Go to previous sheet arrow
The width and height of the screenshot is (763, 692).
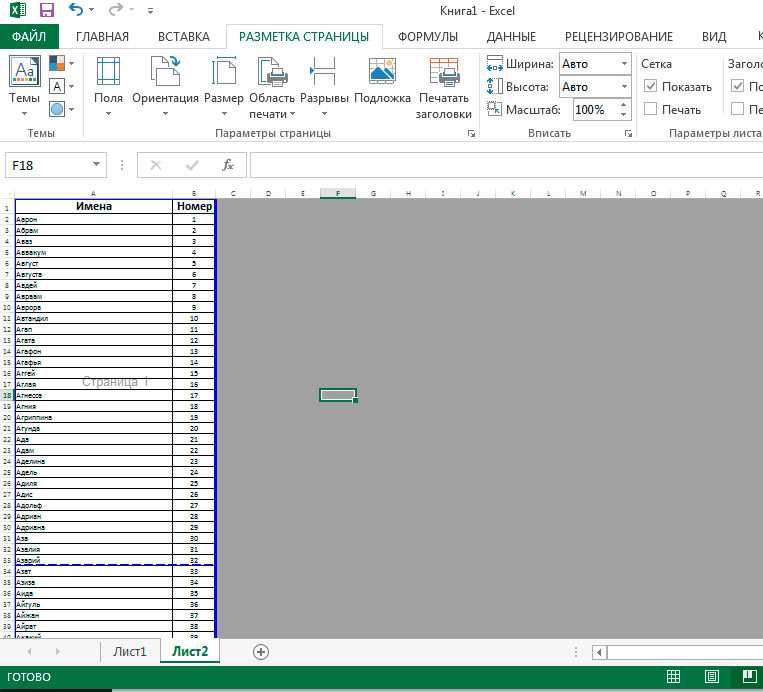click(x=29, y=651)
